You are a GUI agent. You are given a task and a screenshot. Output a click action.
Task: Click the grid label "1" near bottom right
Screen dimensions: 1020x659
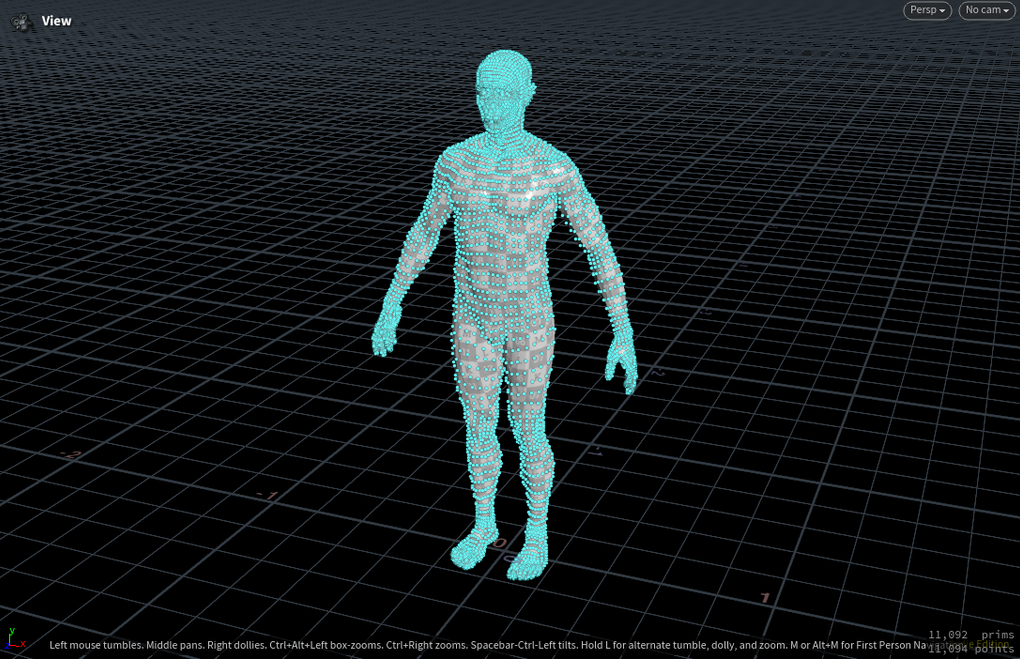(765, 598)
